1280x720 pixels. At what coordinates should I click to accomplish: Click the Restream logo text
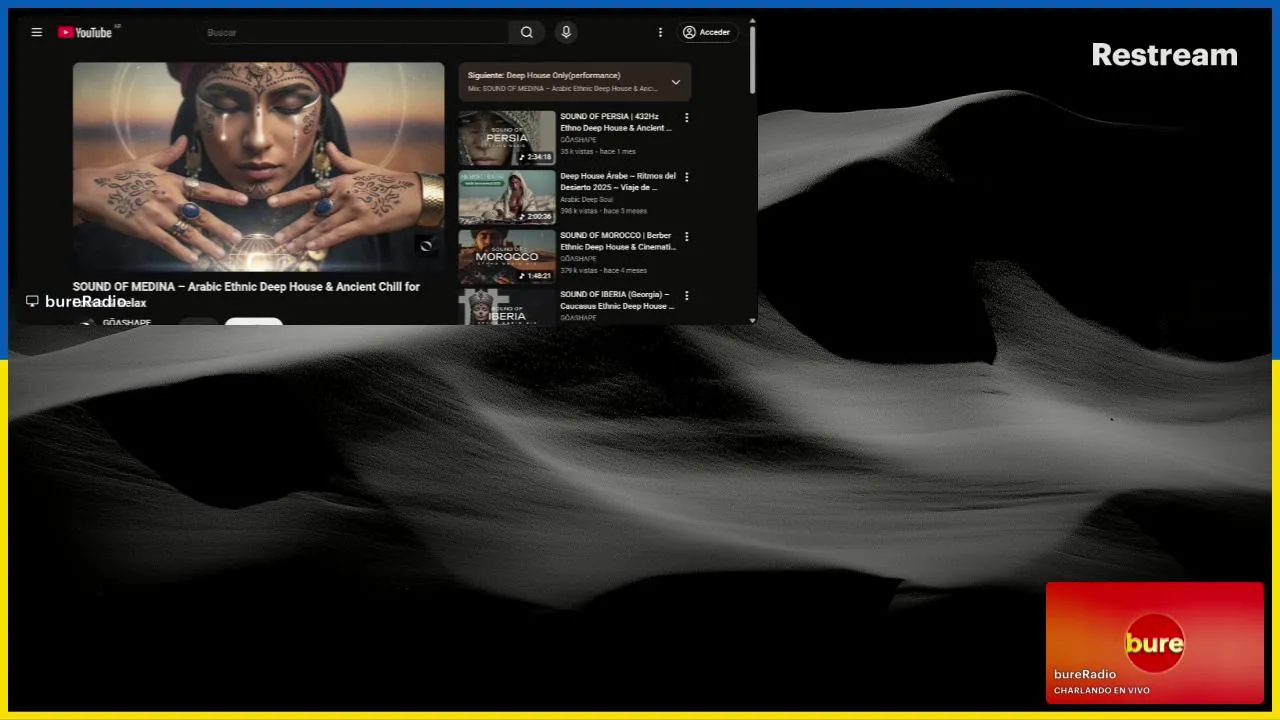click(x=1164, y=54)
